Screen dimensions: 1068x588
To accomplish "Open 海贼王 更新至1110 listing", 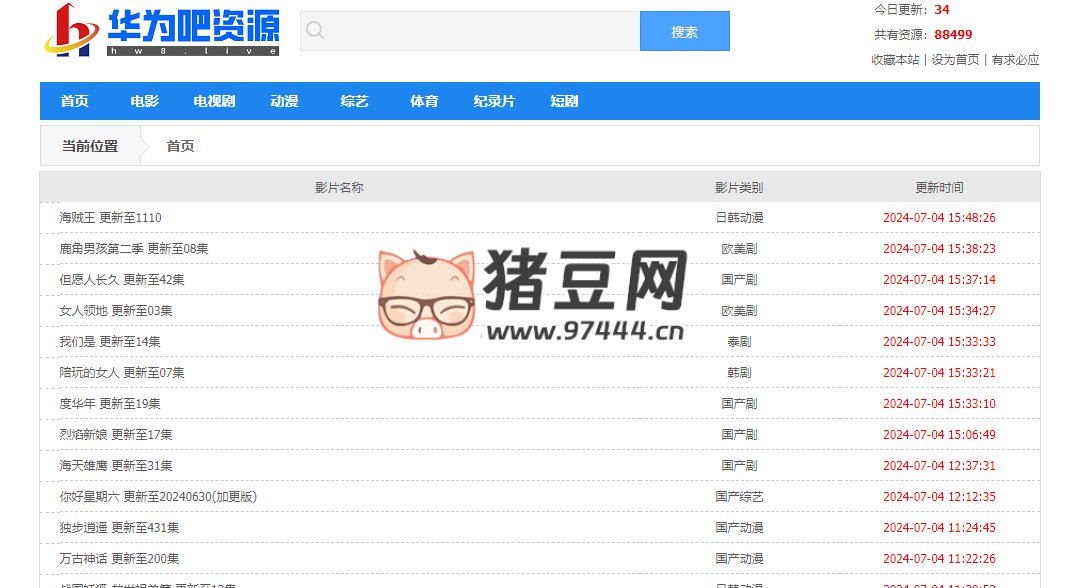I will (110, 217).
